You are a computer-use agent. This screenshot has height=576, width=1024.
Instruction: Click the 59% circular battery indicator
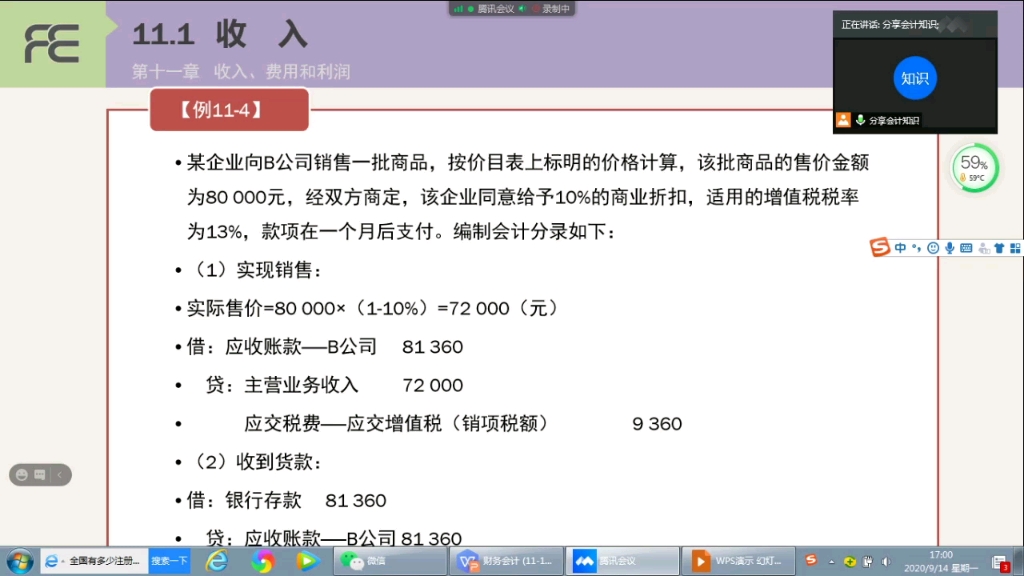975,170
